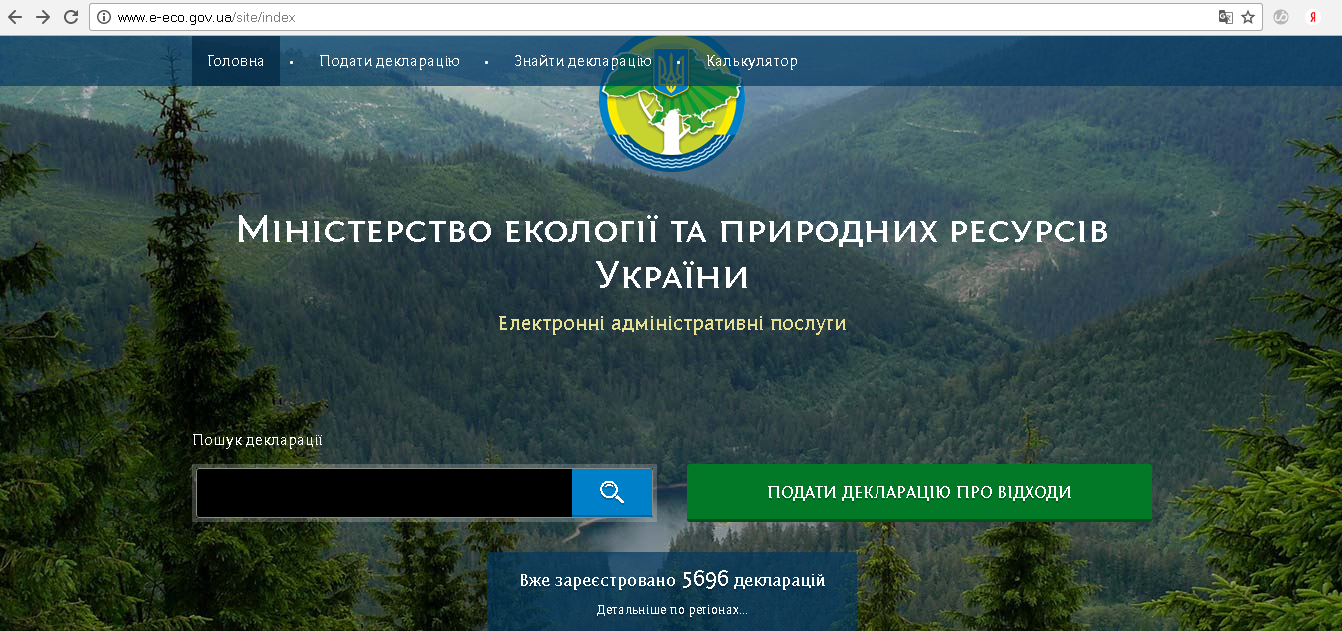Open the translate page icon
This screenshot has height=631, width=1342.
point(1225,17)
